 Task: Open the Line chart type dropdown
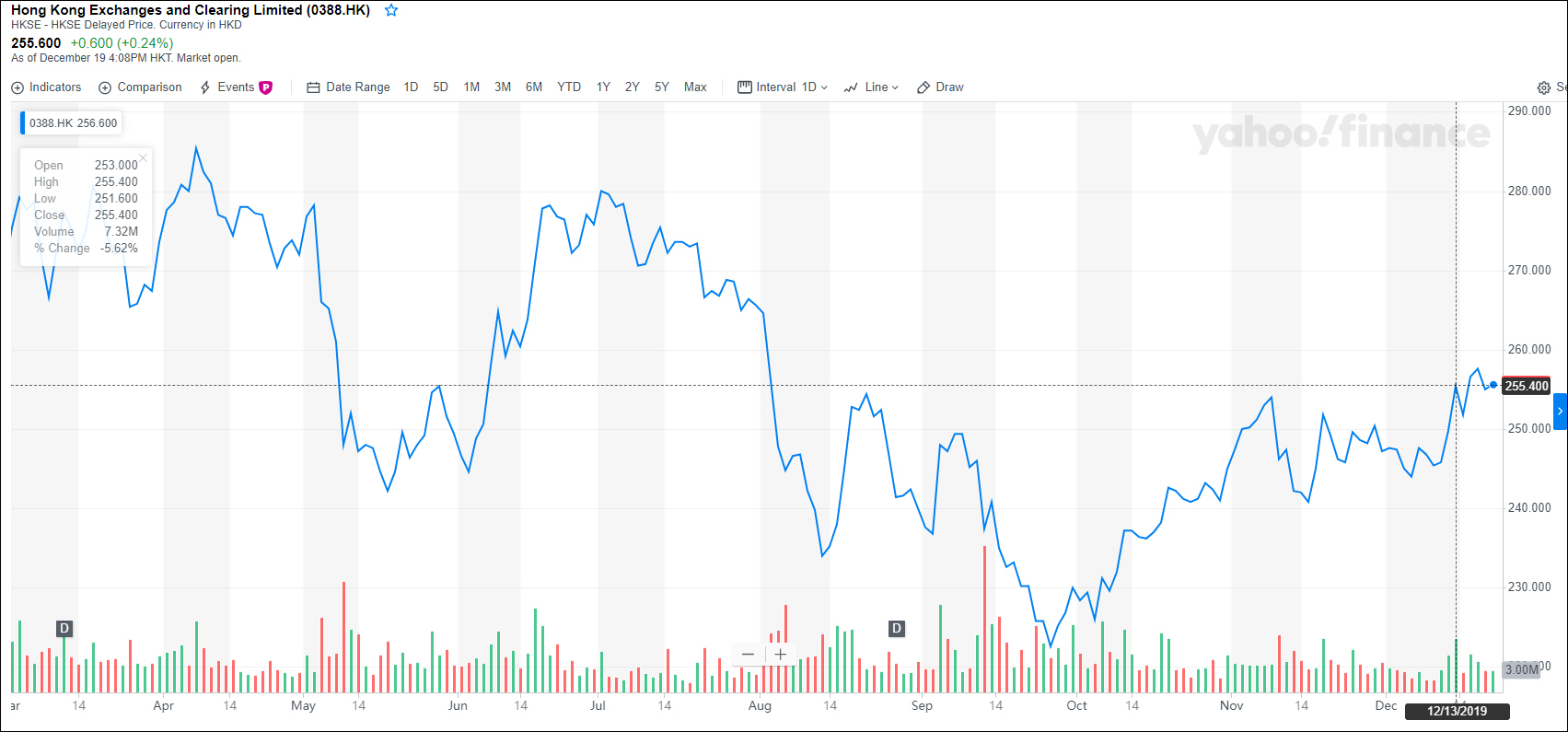click(x=871, y=87)
